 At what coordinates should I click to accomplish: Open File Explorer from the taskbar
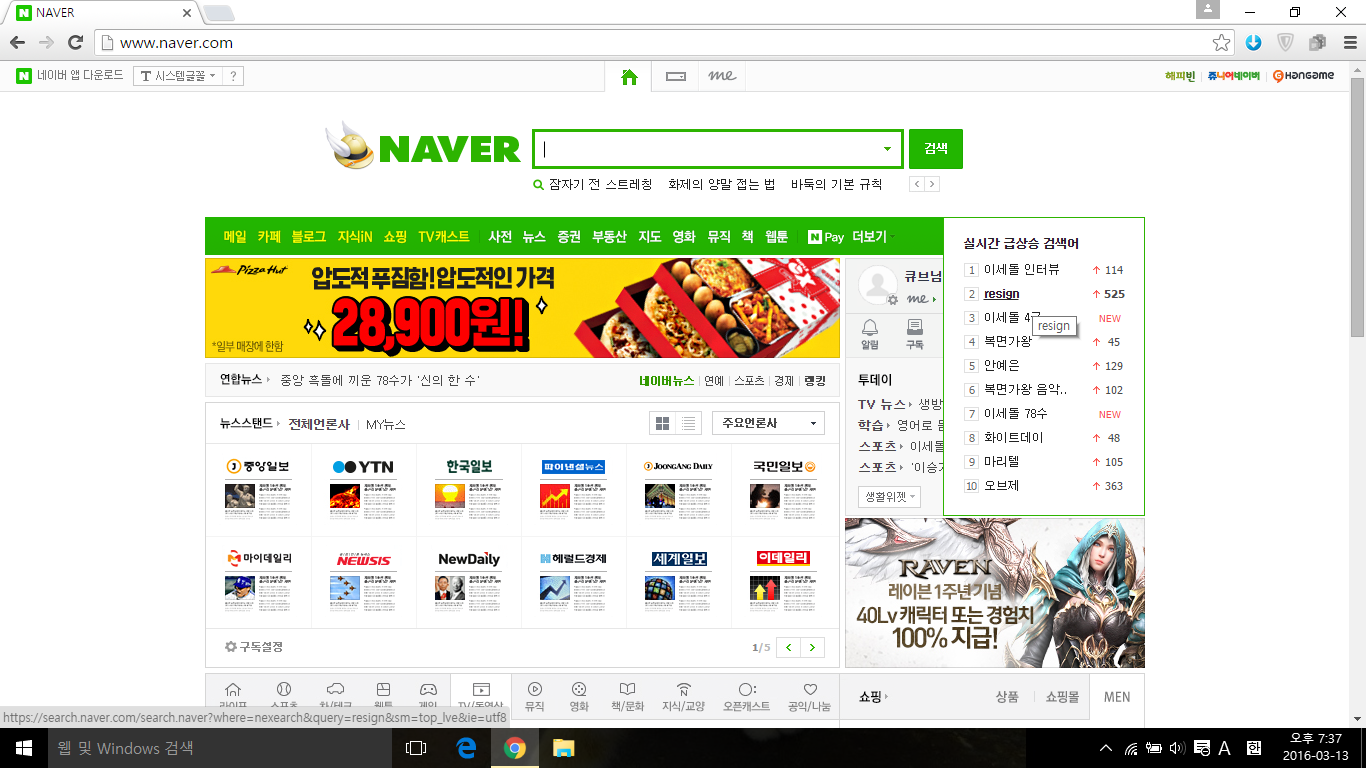pos(564,748)
